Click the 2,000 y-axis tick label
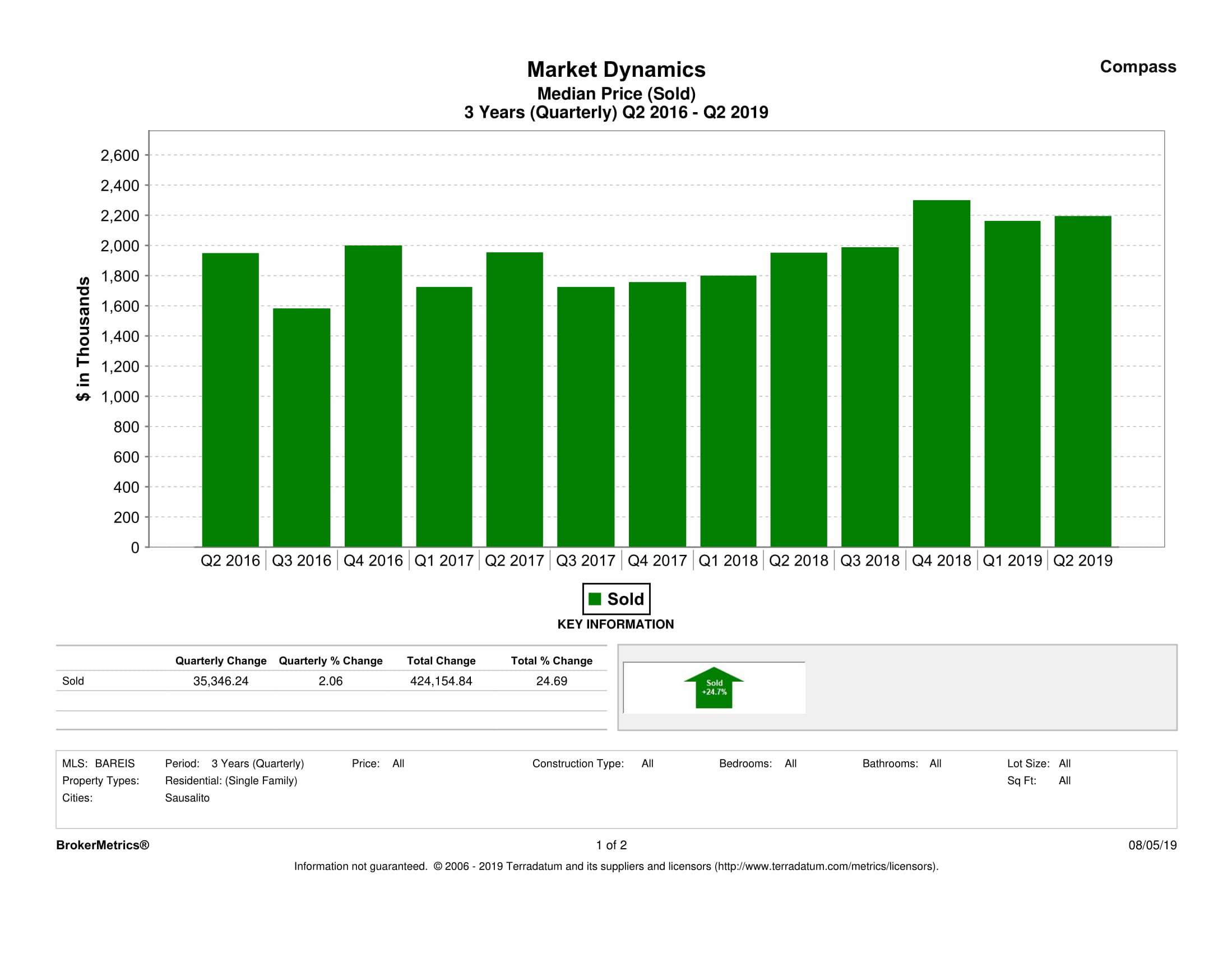Image resolution: width=1232 pixels, height=953 pixels. click(x=119, y=246)
